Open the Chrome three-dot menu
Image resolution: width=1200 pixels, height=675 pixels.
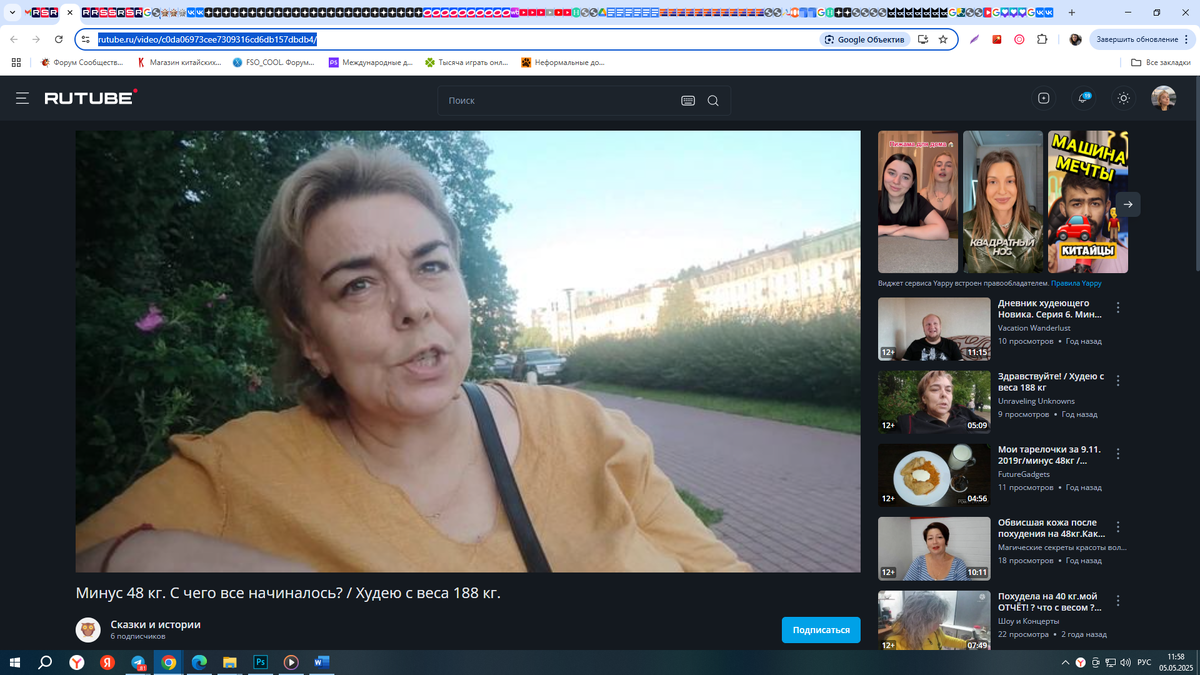(1188, 39)
